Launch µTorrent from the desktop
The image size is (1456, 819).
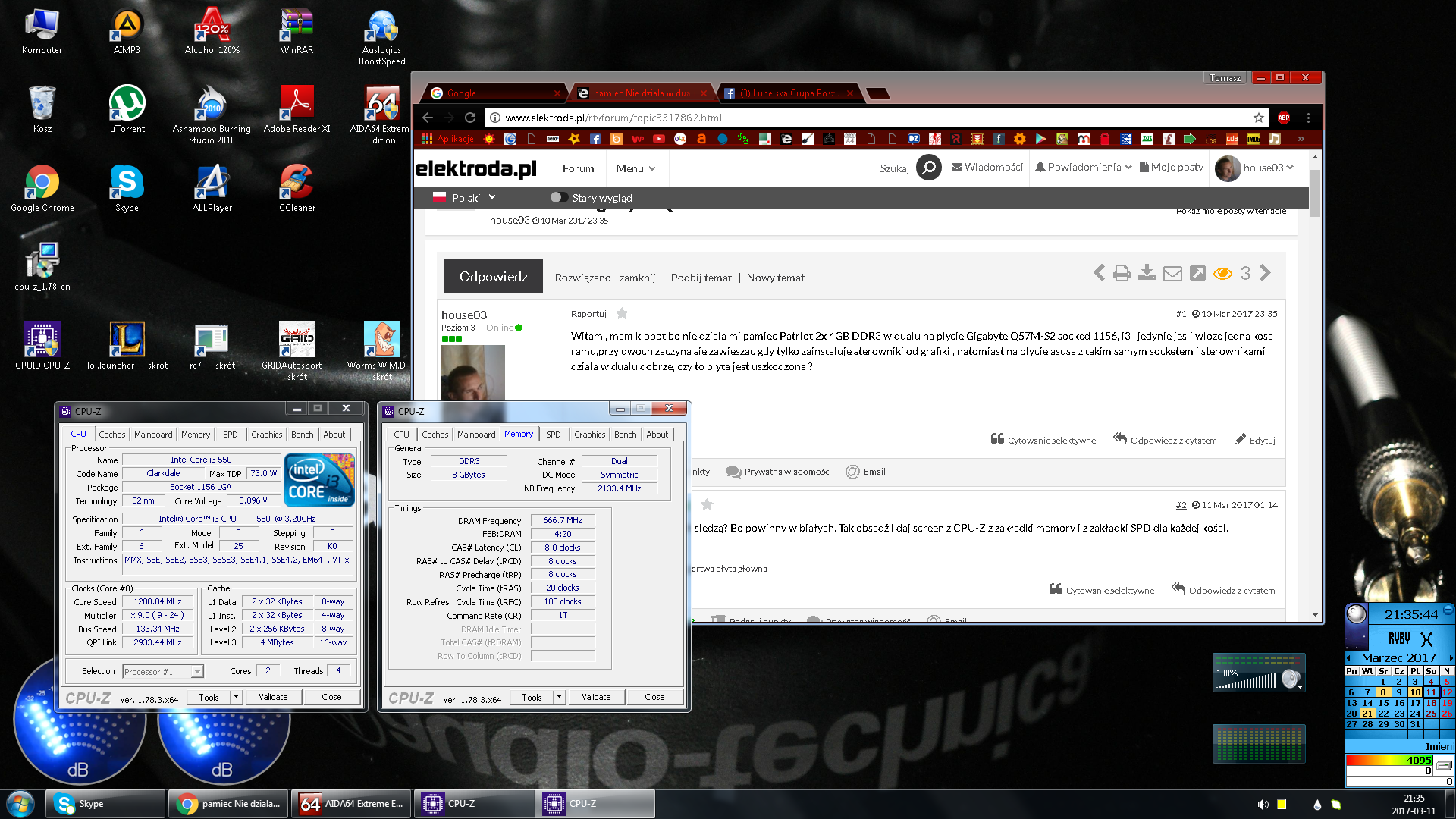127,111
